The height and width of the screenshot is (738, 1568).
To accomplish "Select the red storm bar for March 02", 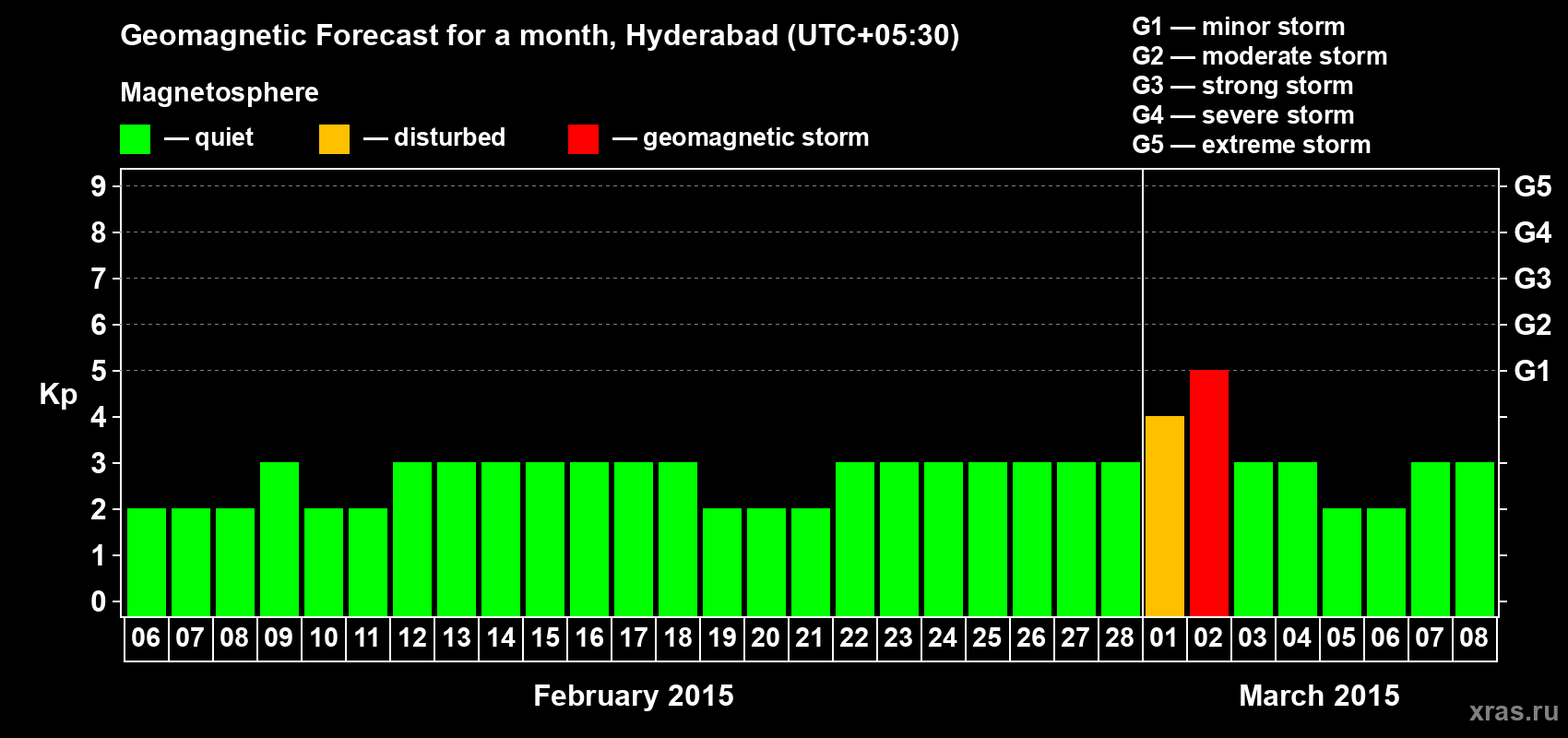I will click(1208, 494).
